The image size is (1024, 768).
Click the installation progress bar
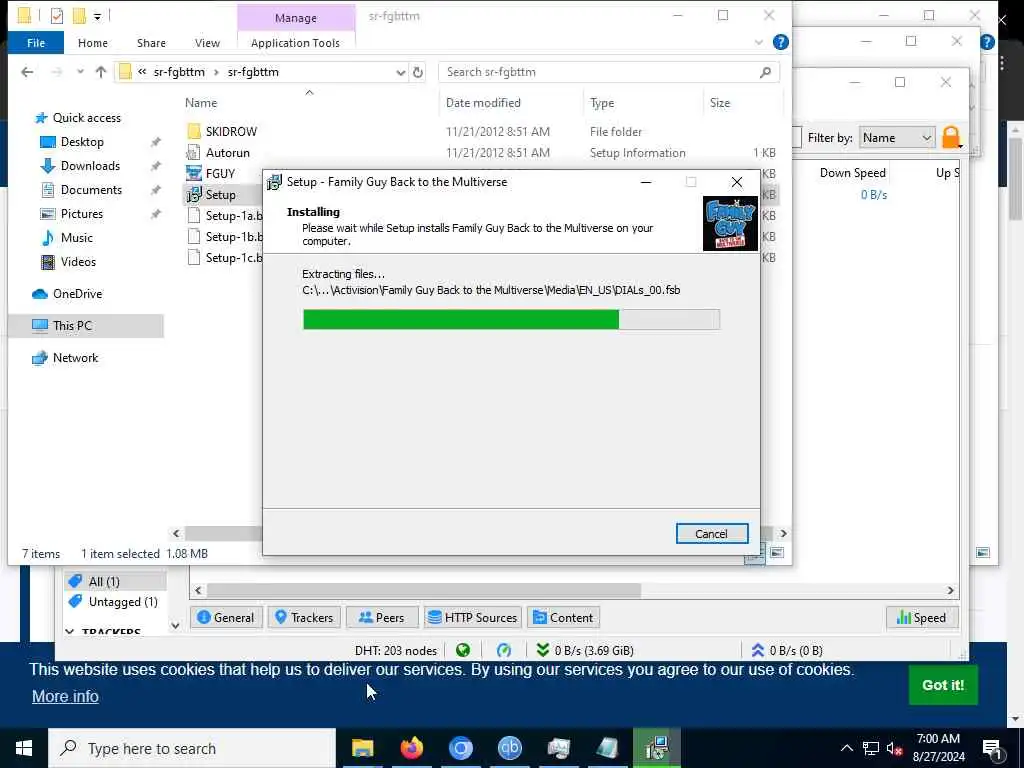tap(511, 319)
